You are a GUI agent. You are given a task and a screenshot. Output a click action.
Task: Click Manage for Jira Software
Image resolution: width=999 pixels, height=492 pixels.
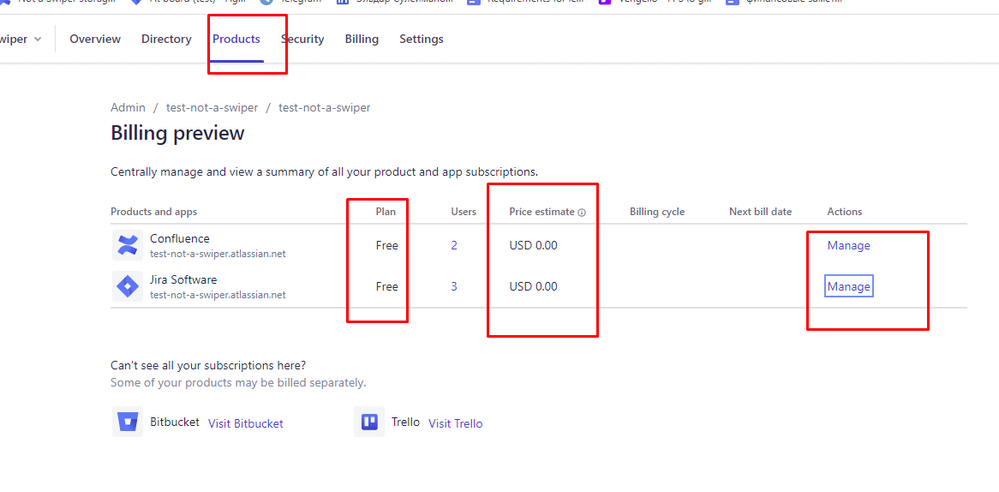(849, 287)
